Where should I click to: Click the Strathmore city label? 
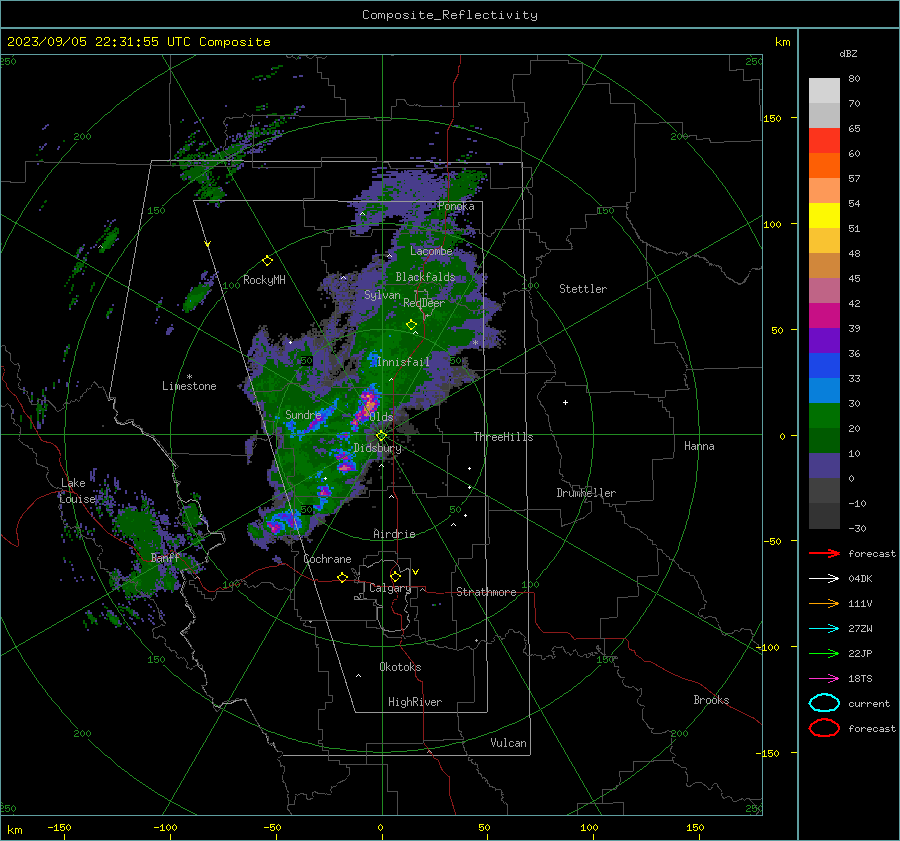click(486, 592)
